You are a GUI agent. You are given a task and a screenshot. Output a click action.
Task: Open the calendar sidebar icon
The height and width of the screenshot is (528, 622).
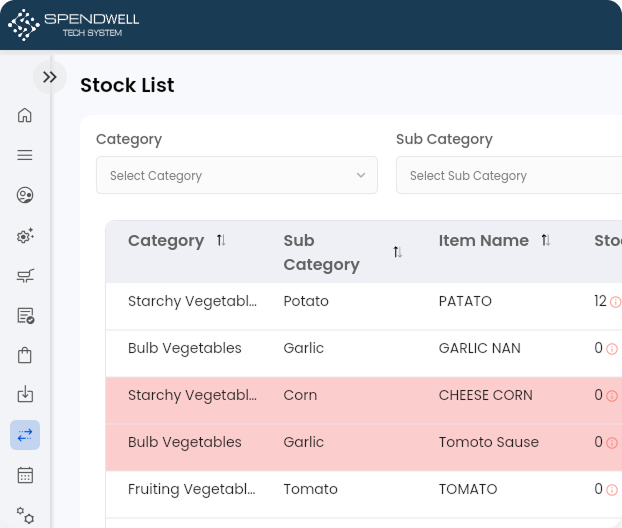click(25, 475)
